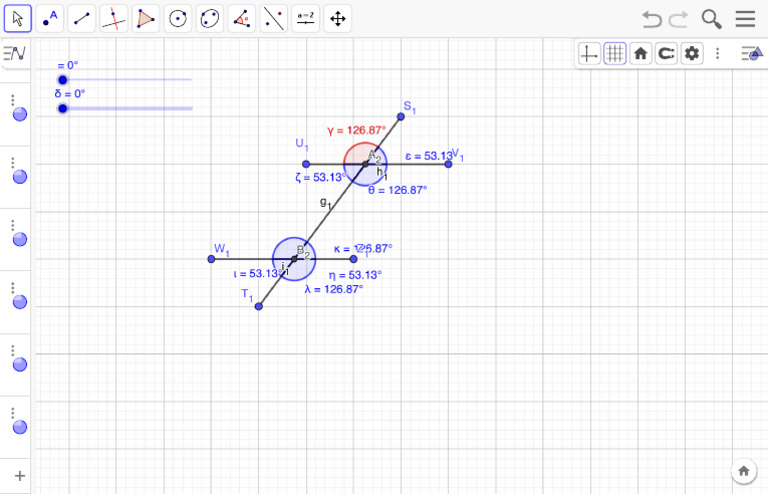Toggle visibility of second algebra object
The height and width of the screenshot is (494, 768).
point(20,177)
